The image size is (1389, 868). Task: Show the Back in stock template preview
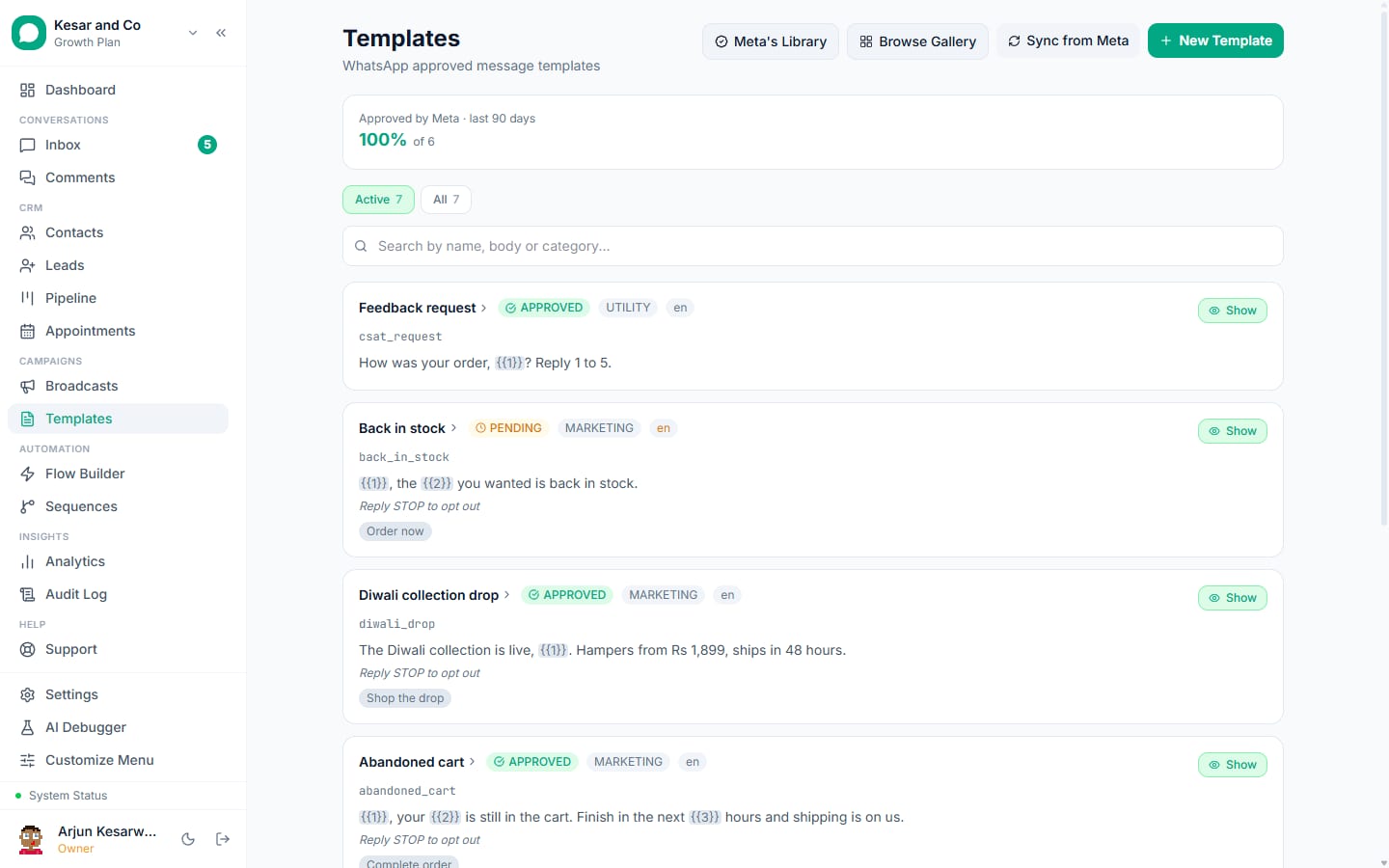tap(1232, 431)
